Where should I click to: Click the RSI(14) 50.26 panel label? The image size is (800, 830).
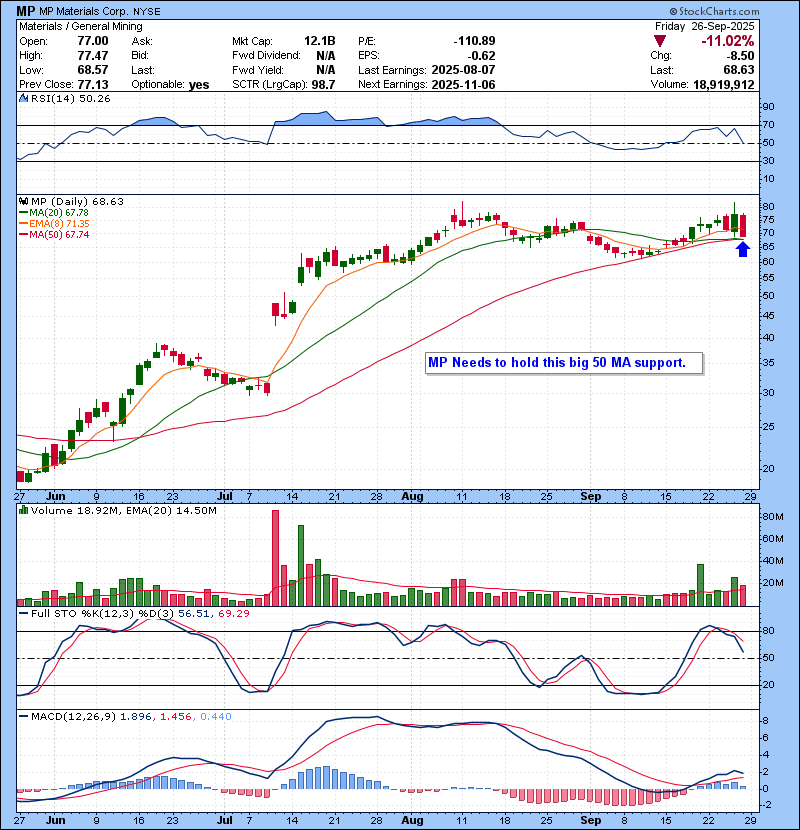70,98
